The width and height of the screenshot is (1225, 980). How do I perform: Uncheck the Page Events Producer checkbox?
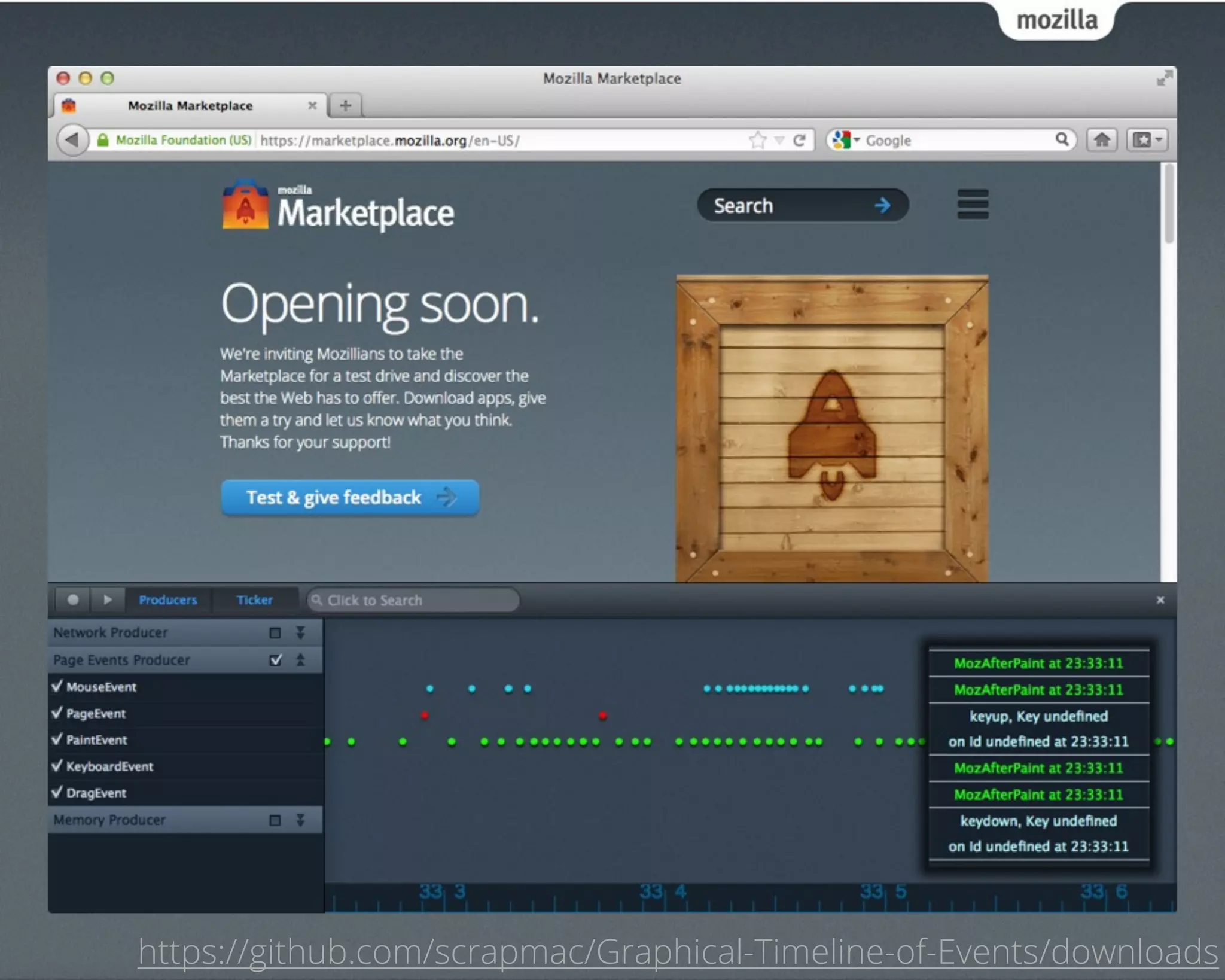276,660
